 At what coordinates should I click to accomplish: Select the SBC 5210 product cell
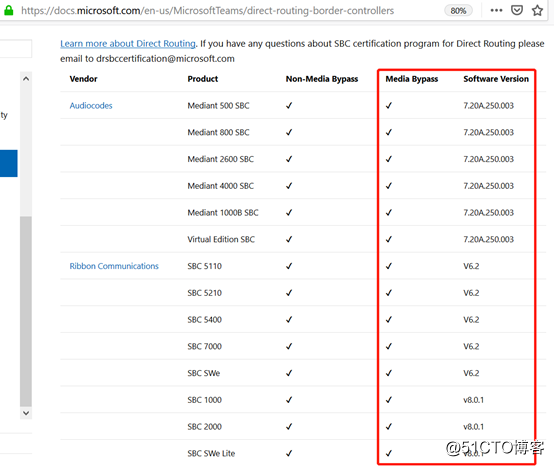point(205,293)
